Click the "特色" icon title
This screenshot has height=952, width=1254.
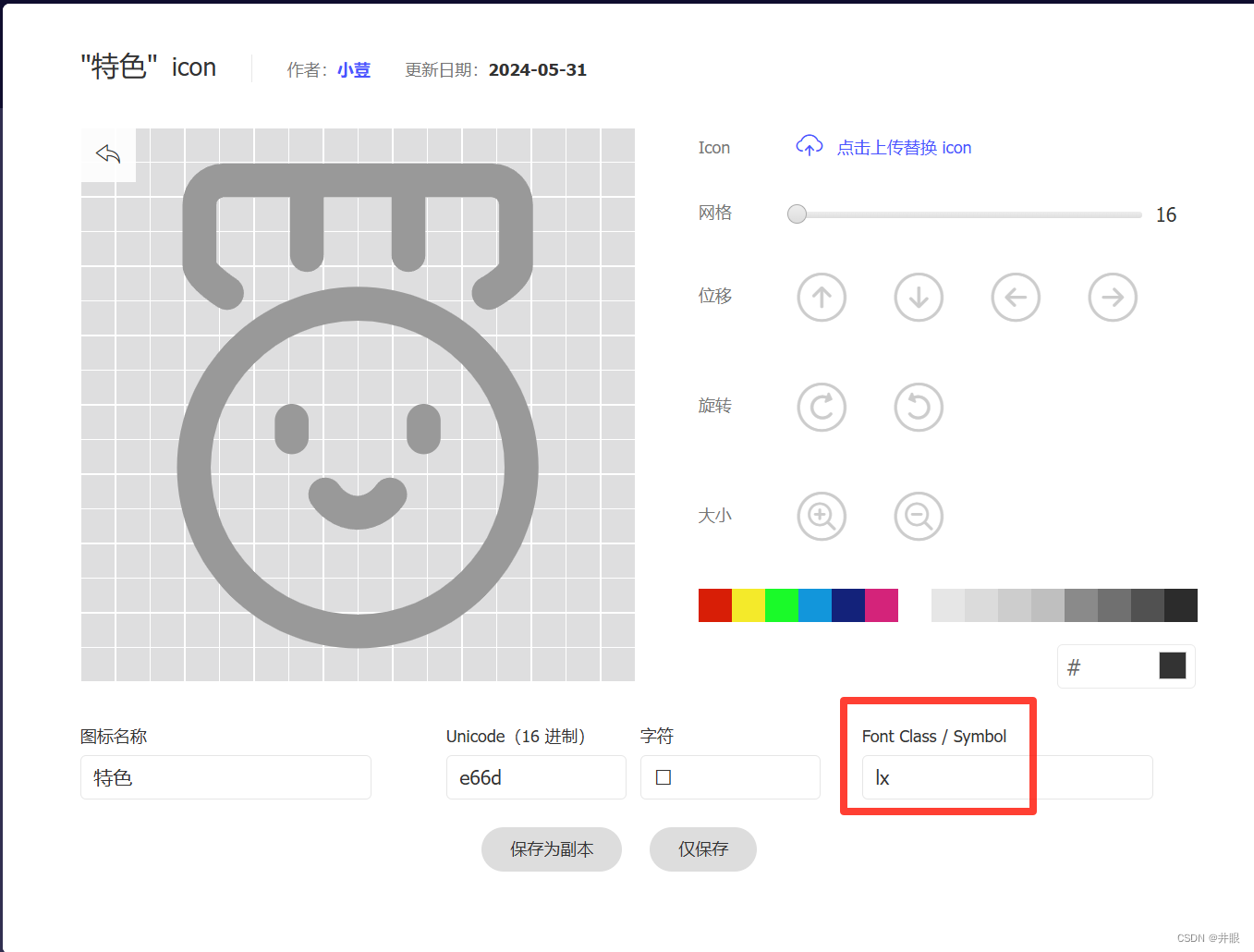(149, 67)
